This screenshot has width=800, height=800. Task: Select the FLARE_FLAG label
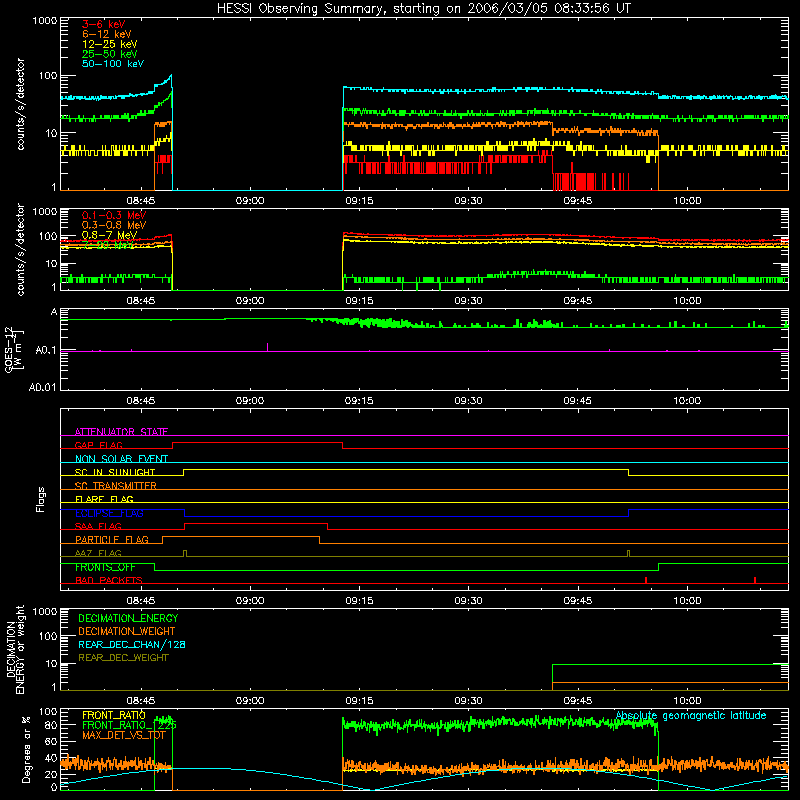tap(104, 499)
